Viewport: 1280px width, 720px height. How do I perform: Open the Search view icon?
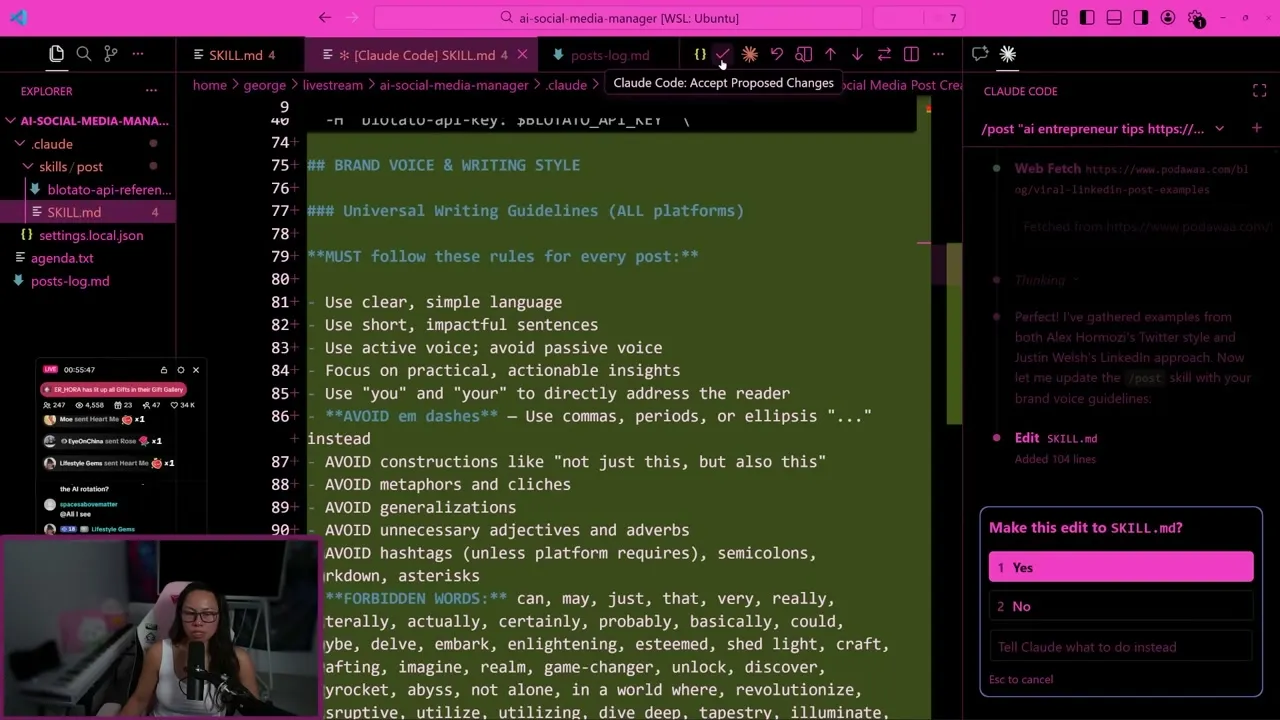click(x=84, y=54)
